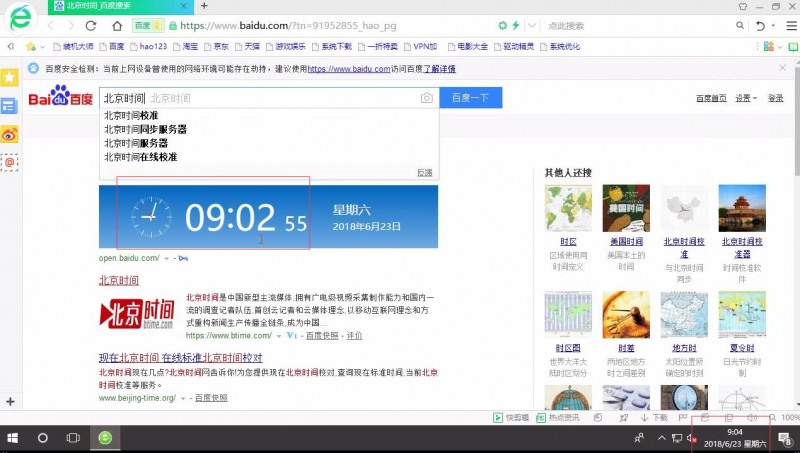Image resolution: width=800 pixels, height=453 pixels.
Task: Click the taskbar volume speaker icon
Action: pyautogui.click(x=692, y=438)
